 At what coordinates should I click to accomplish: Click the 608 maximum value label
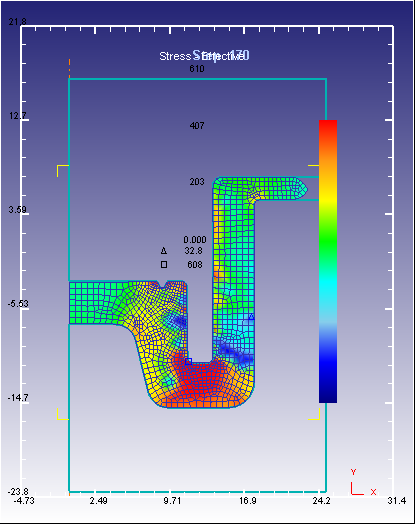pyautogui.click(x=195, y=265)
